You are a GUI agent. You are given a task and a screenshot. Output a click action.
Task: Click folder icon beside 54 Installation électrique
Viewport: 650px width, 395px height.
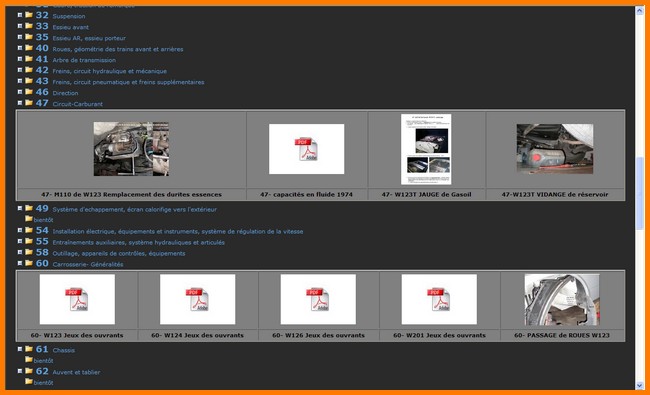point(29,230)
